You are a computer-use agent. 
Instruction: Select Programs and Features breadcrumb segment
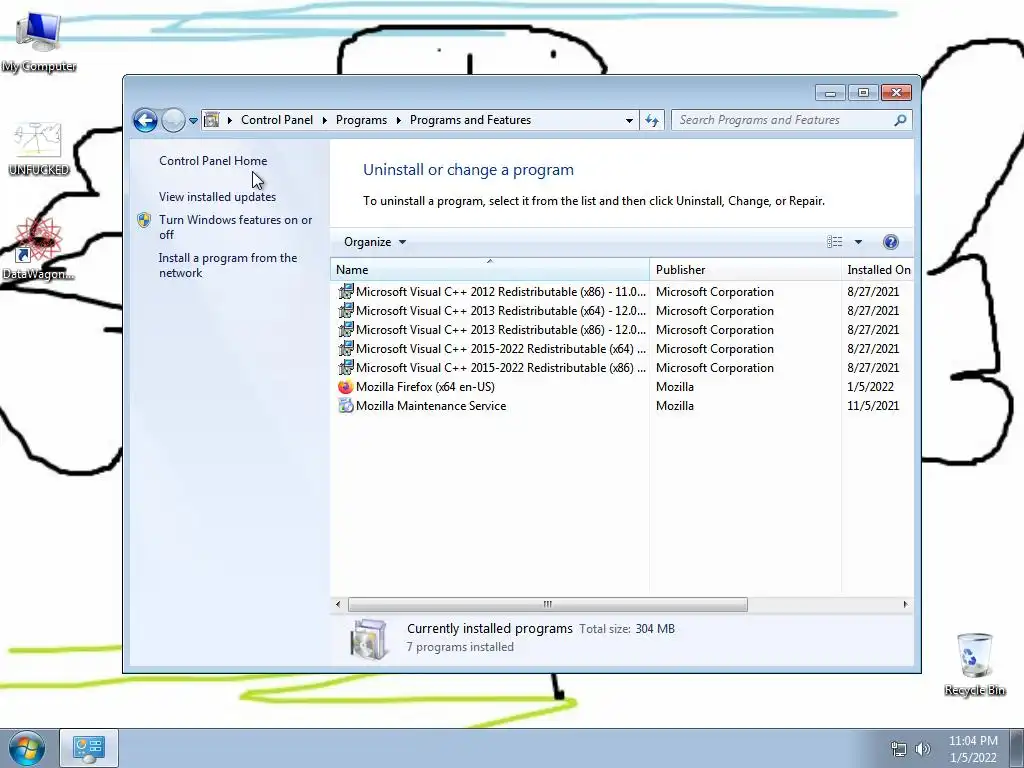click(x=470, y=120)
